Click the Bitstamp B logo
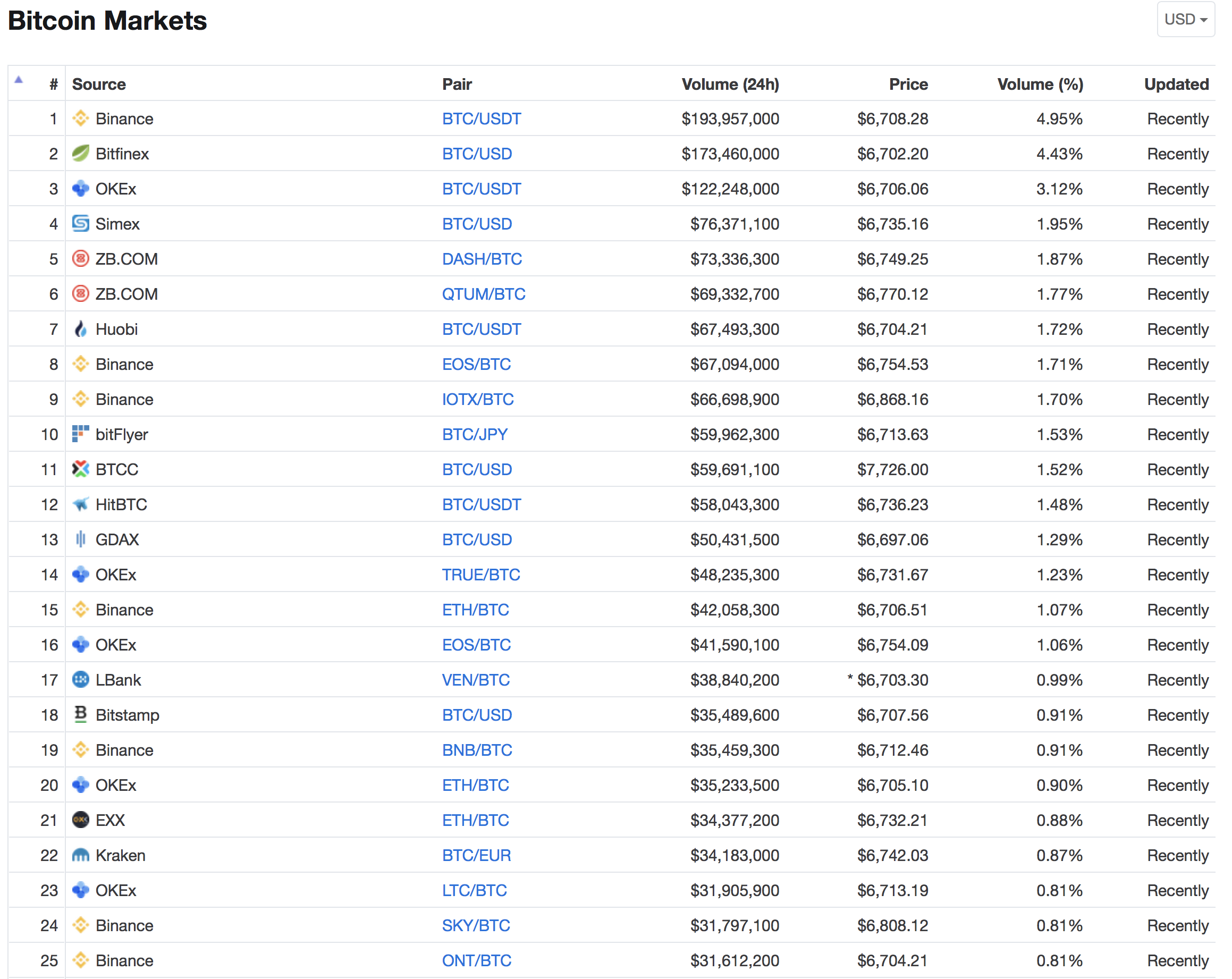Image resolution: width=1232 pixels, height=979 pixels. click(81, 714)
